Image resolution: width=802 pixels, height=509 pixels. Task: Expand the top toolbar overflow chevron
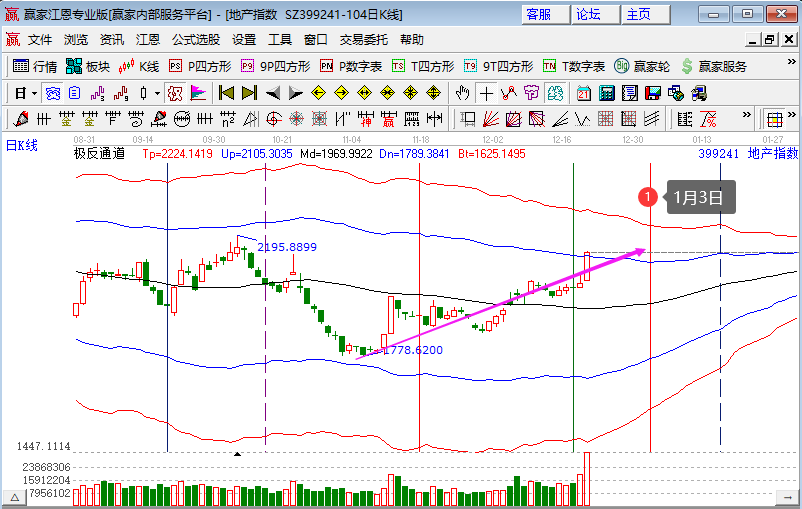click(791, 62)
